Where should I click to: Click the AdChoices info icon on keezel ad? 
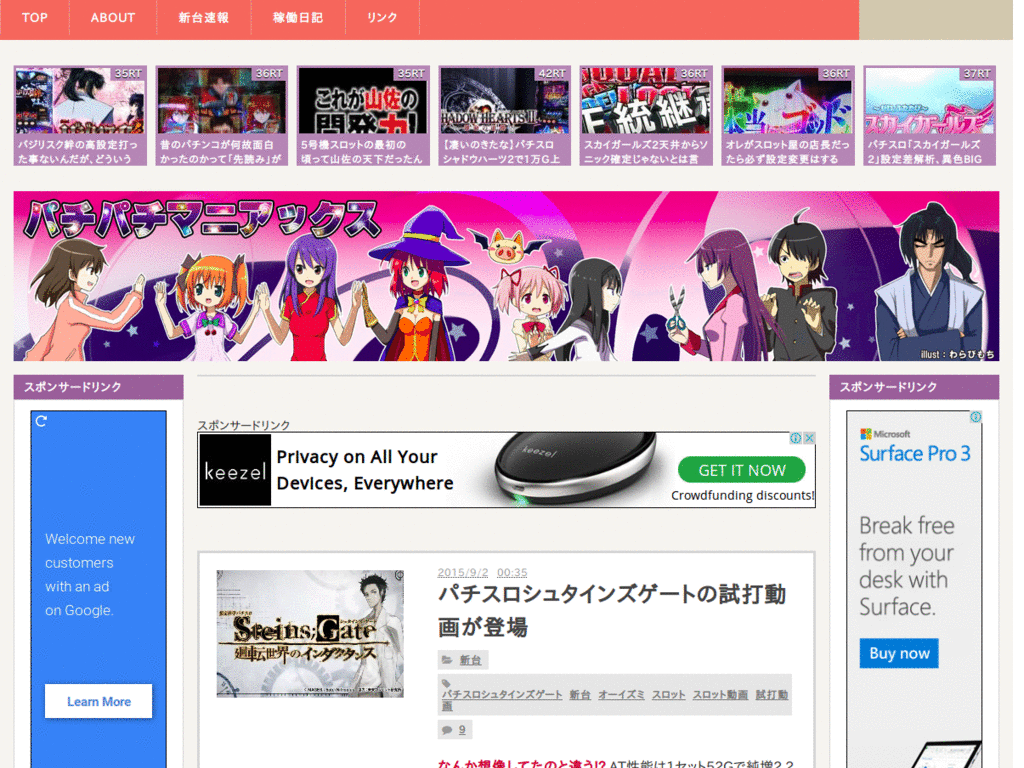click(795, 438)
